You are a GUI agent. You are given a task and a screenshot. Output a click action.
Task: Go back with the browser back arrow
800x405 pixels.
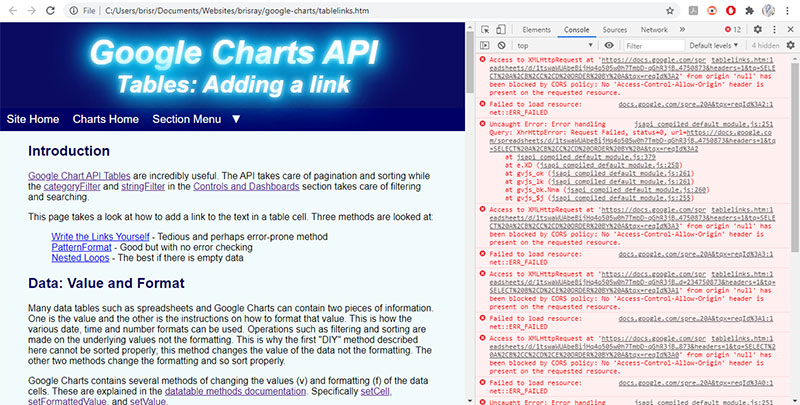(13, 11)
